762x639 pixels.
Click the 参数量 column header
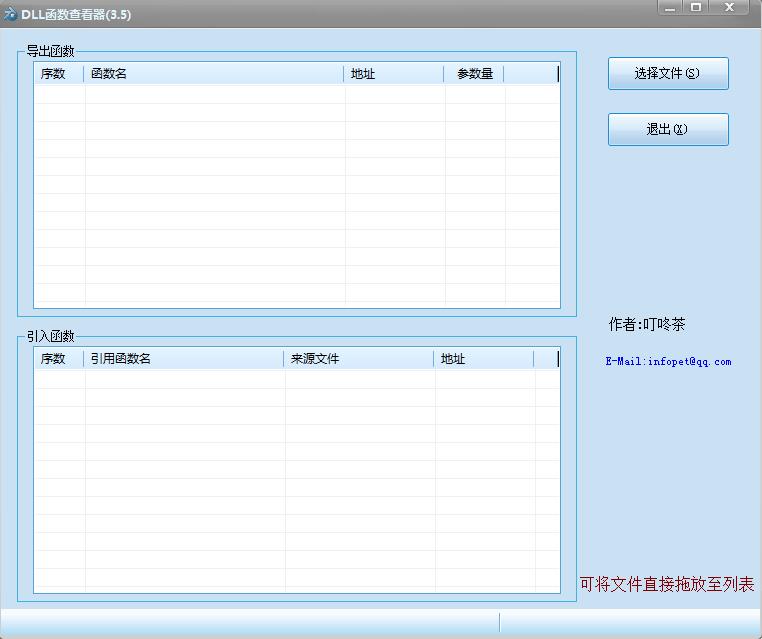pos(474,74)
